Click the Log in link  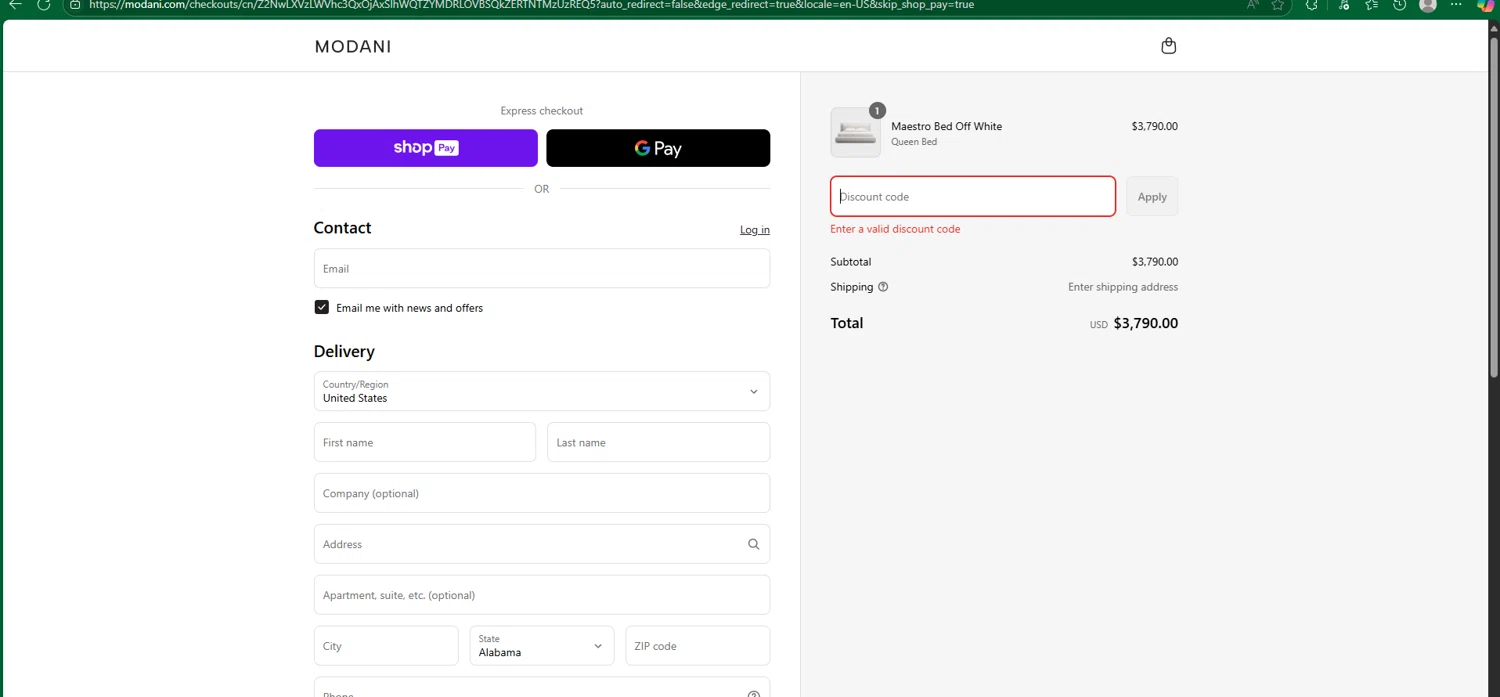(755, 230)
